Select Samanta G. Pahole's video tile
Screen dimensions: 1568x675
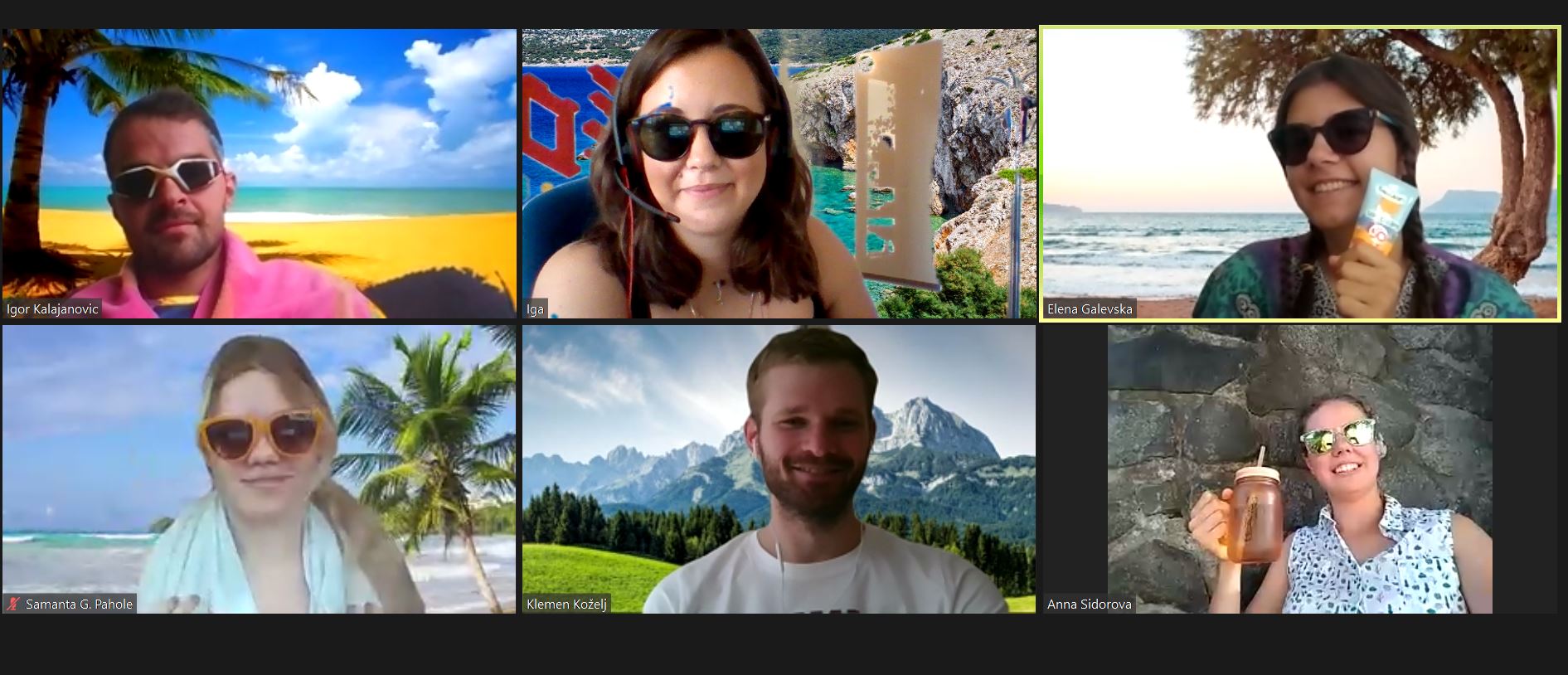click(x=259, y=469)
